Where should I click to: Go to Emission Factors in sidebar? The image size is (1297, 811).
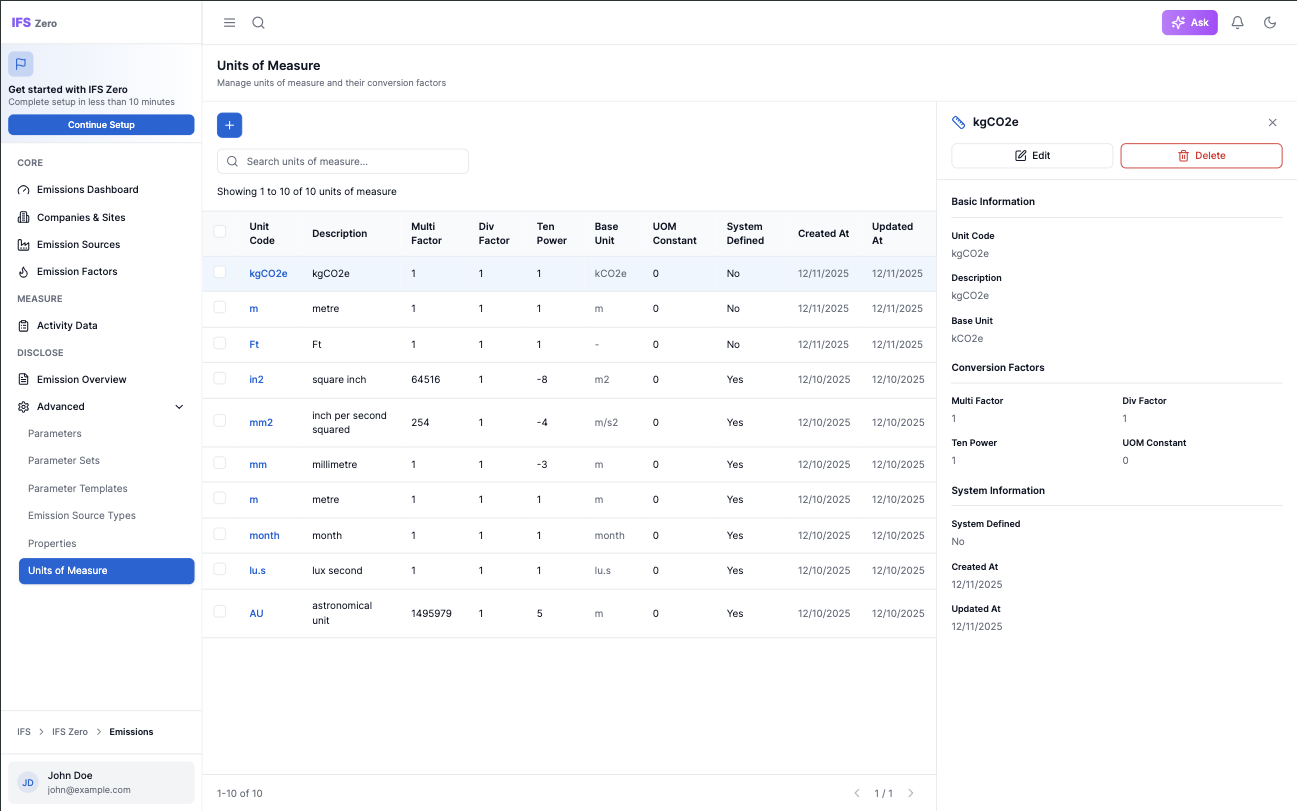coord(77,272)
